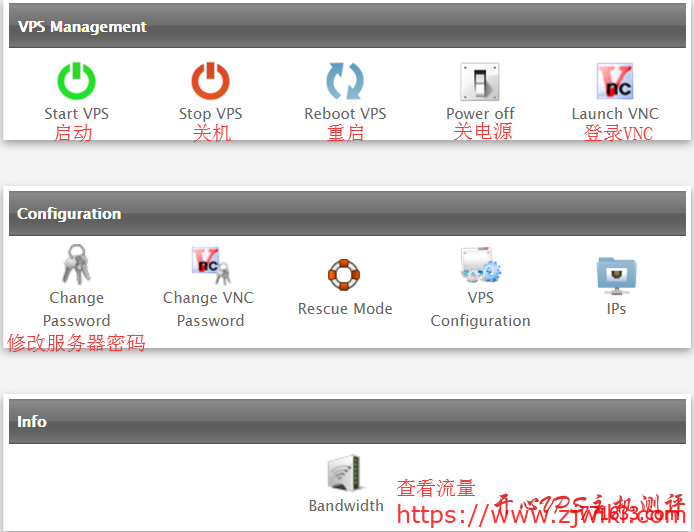Select the Stop VPS label

click(211, 114)
